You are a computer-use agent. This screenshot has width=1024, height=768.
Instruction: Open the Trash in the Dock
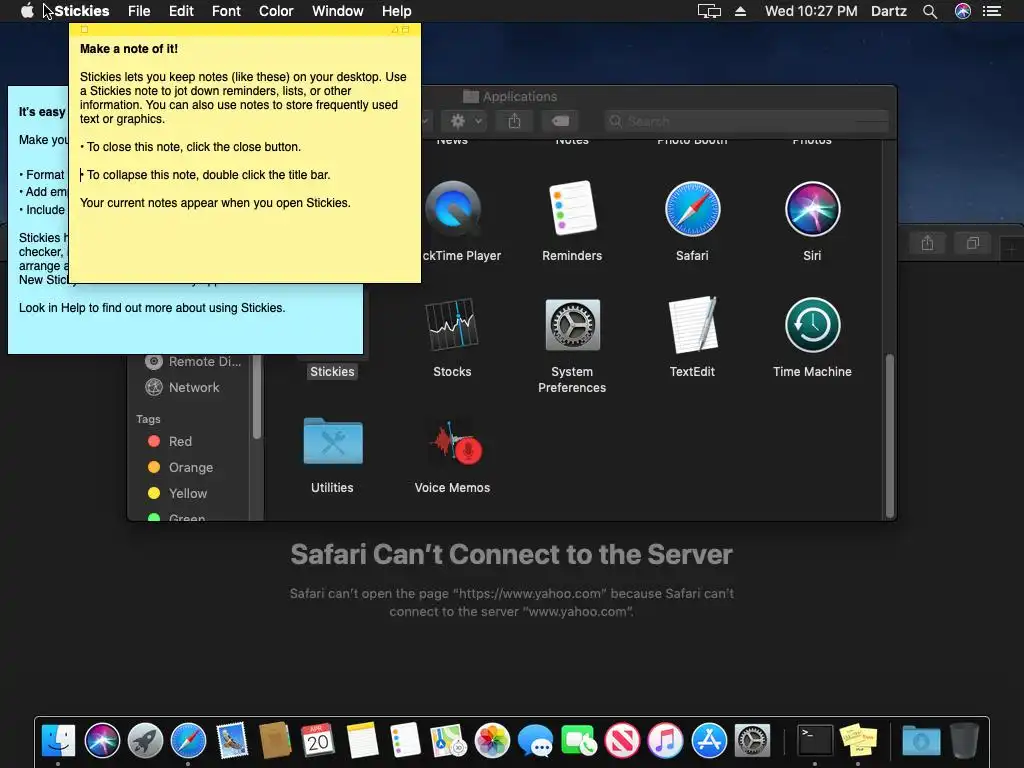[x=964, y=741]
